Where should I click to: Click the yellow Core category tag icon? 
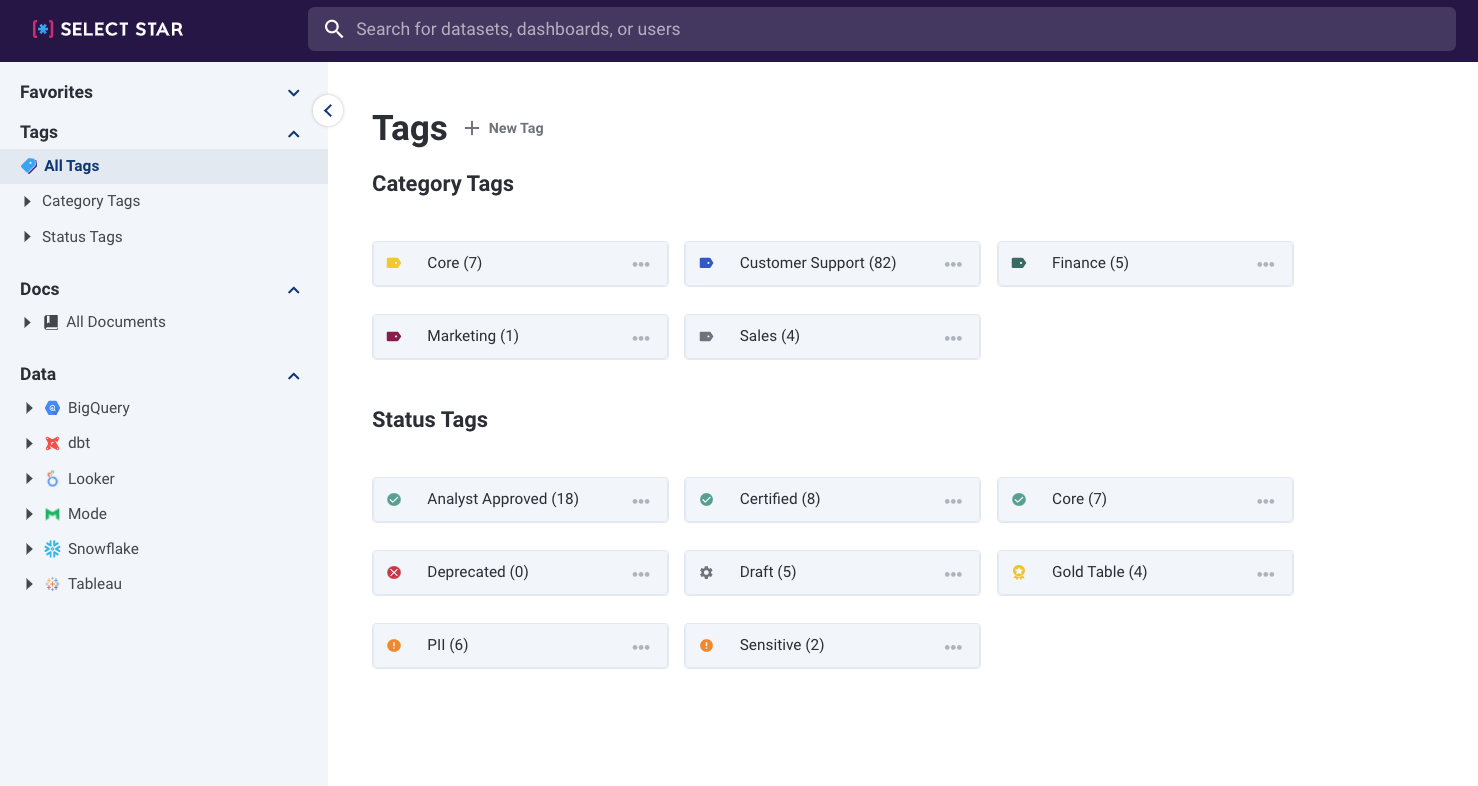click(x=394, y=263)
